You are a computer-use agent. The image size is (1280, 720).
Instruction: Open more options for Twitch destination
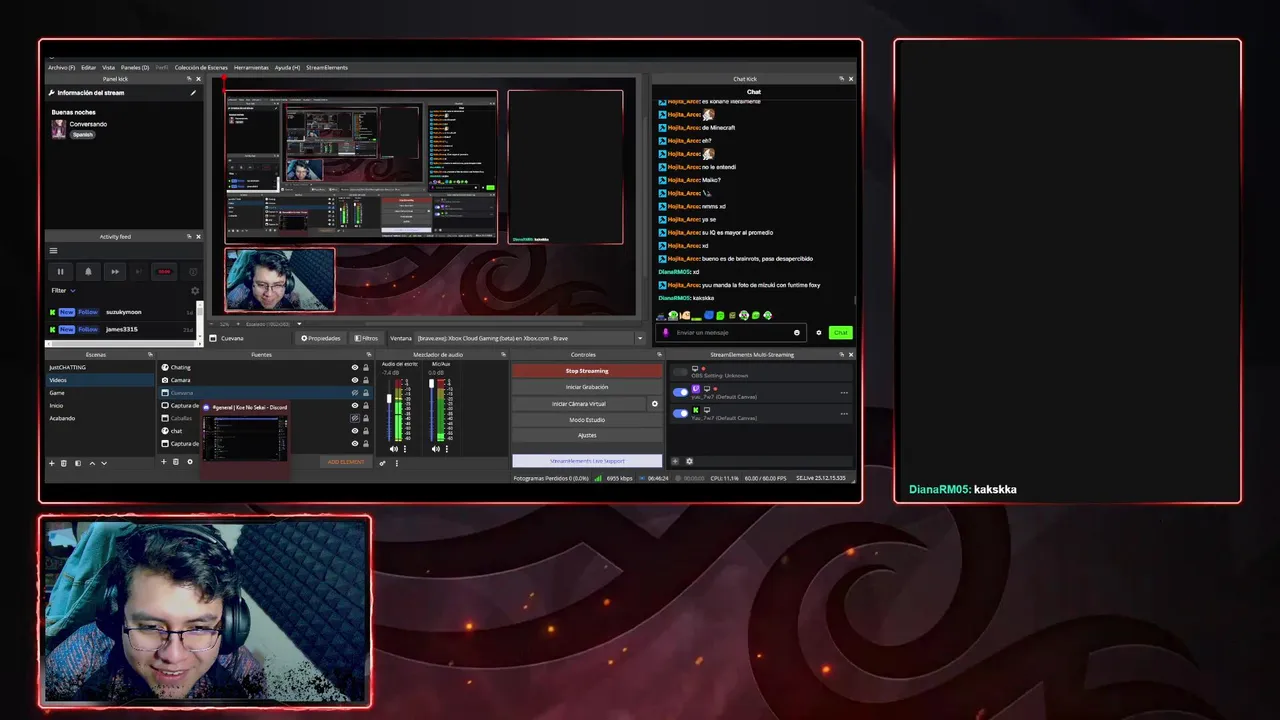(x=844, y=393)
